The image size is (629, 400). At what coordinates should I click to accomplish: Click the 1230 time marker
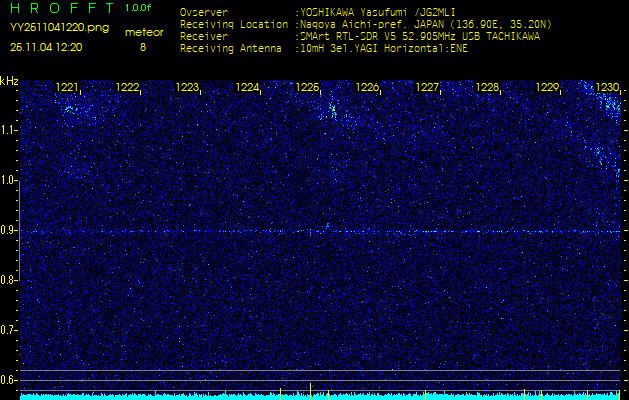click(607, 88)
